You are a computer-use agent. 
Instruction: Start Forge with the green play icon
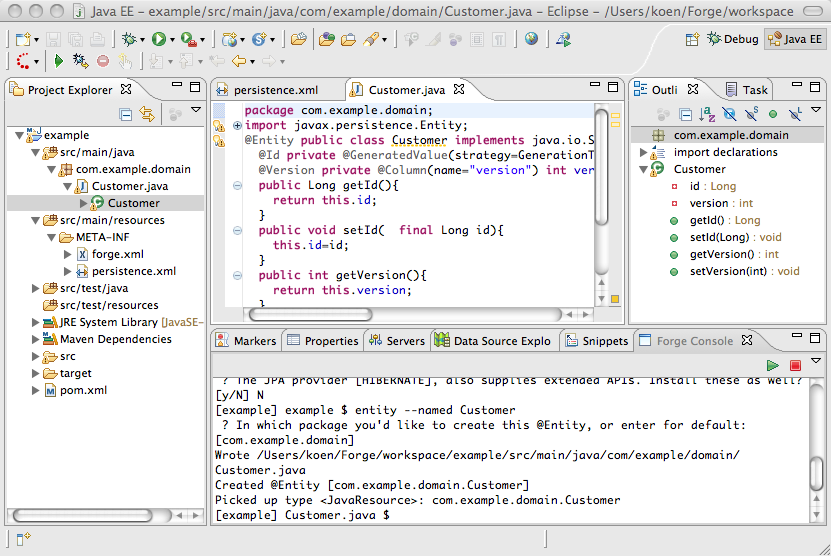click(x=773, y=366)
